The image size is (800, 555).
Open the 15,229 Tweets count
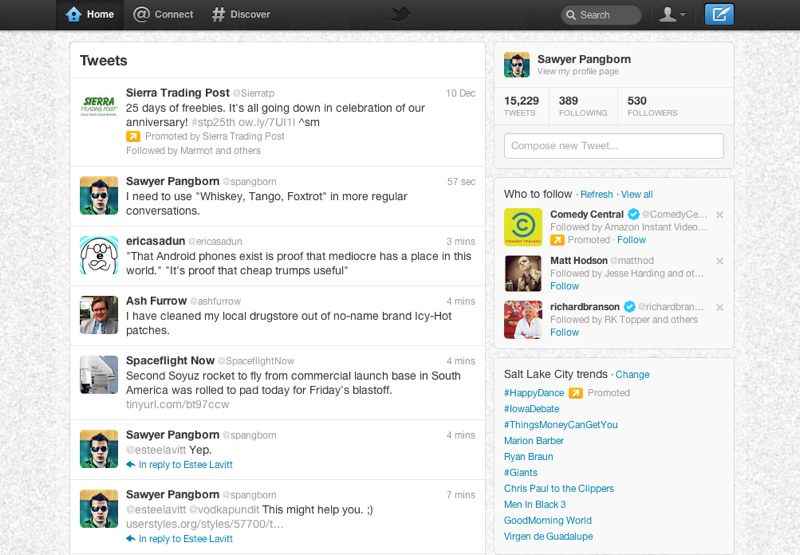521,106
